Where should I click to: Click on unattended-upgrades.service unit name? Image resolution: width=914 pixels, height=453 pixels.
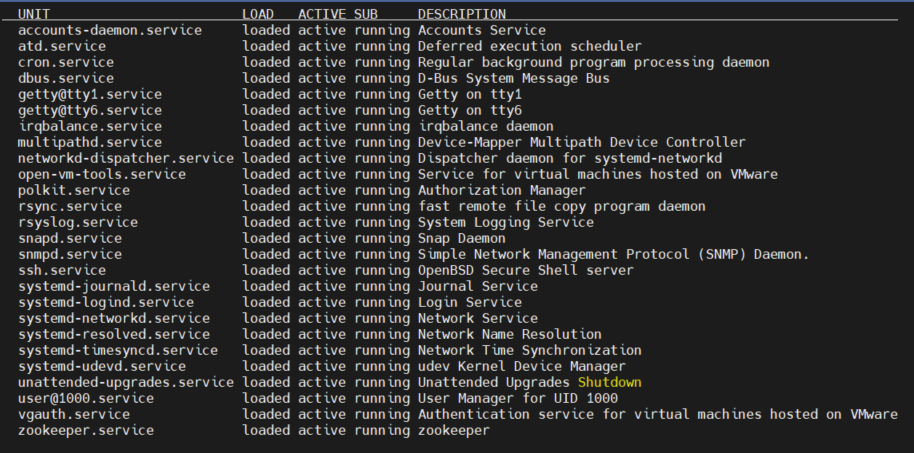tap(125, 382)
